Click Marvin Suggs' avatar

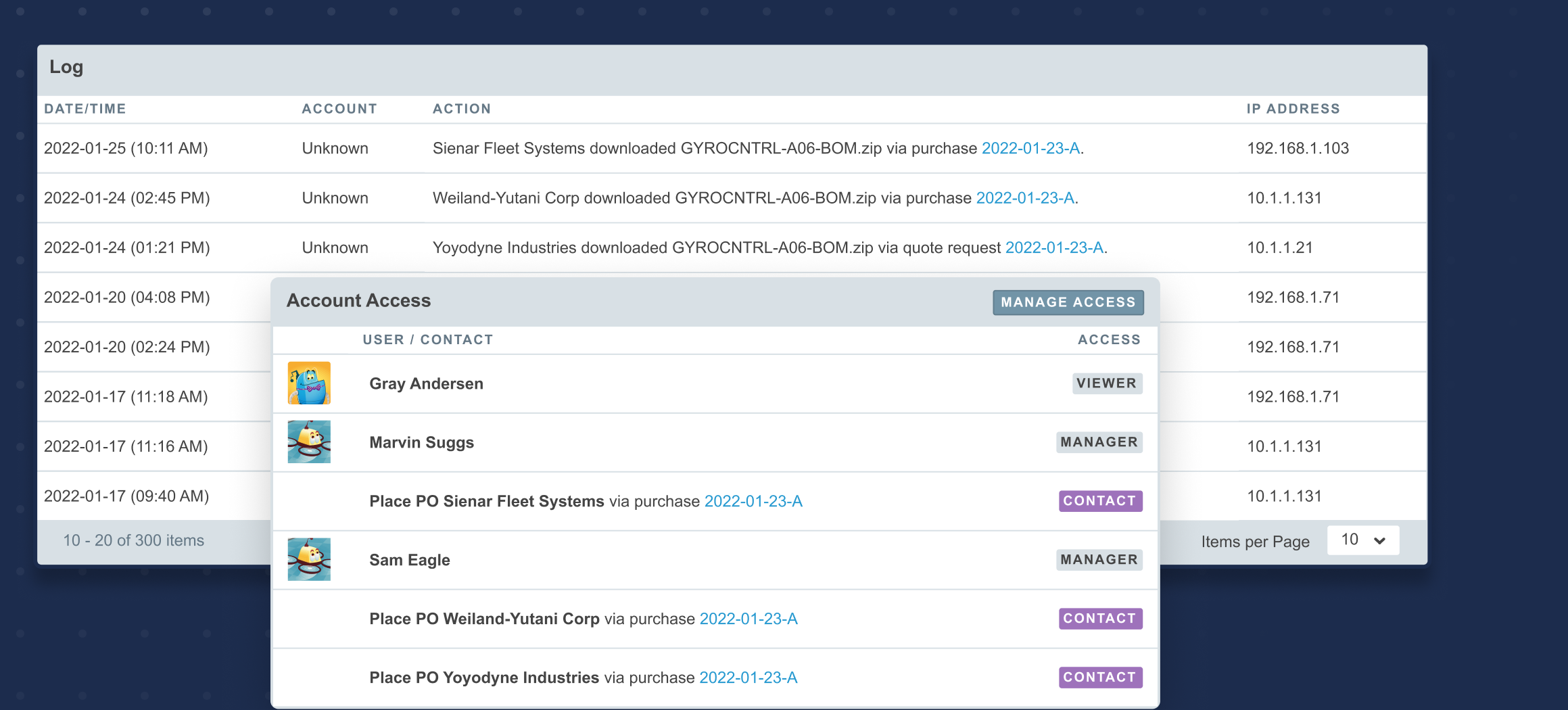[309, 442]
